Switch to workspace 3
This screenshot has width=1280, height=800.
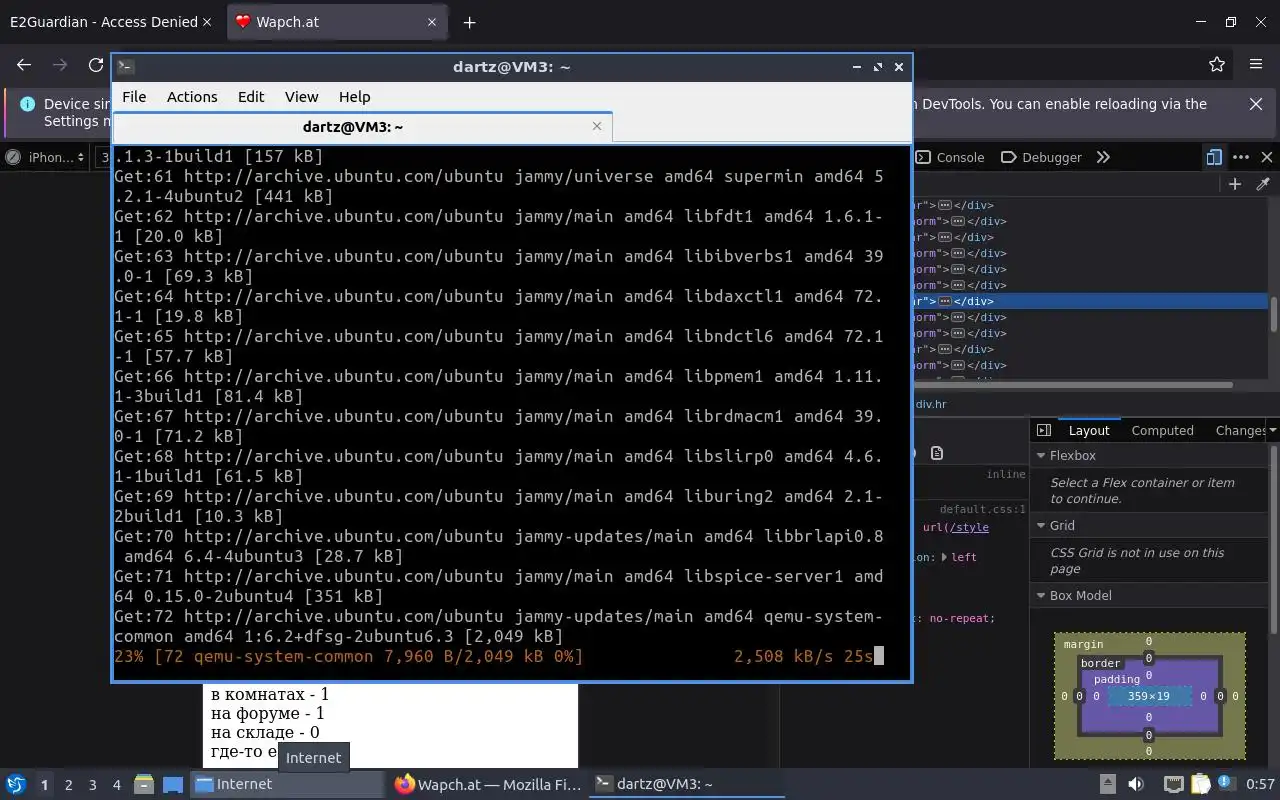tap(92, 785)
